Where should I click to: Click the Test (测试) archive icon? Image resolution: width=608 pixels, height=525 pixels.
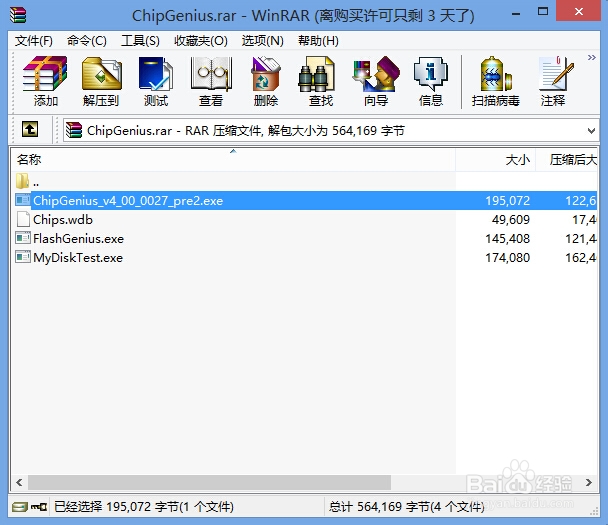coord(155,81)
